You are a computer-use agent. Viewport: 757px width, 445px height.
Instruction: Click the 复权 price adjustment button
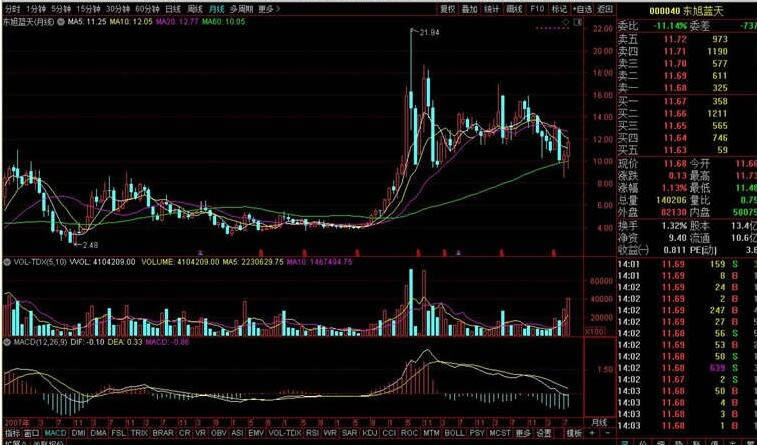pyautogui.click(x=447, y=8)
